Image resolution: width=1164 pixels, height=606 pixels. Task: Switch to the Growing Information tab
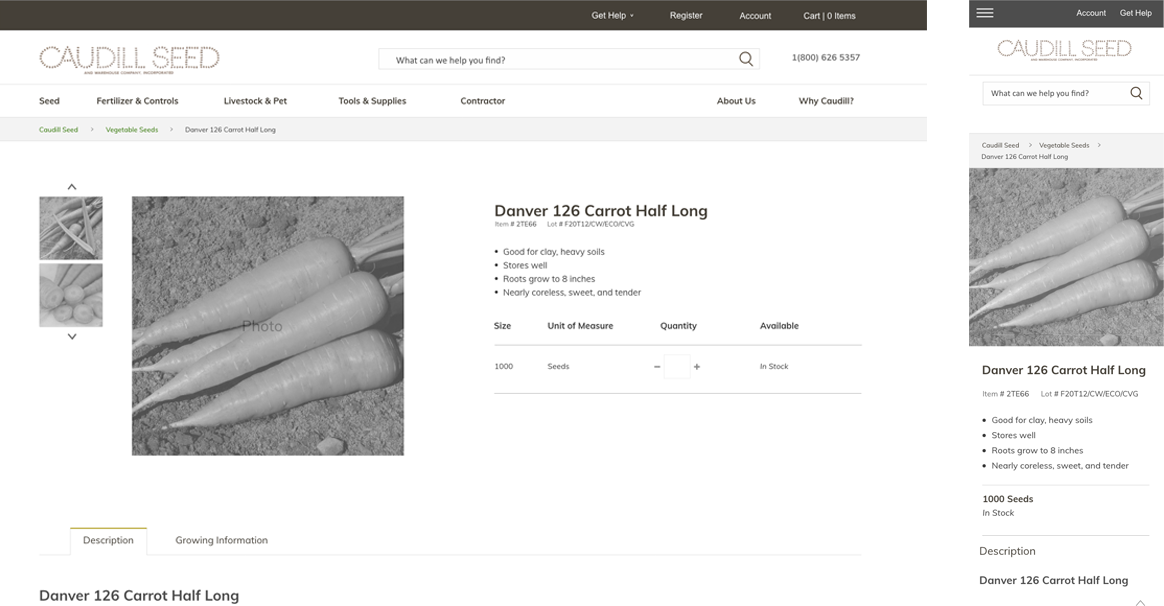(x=221, y=541)
